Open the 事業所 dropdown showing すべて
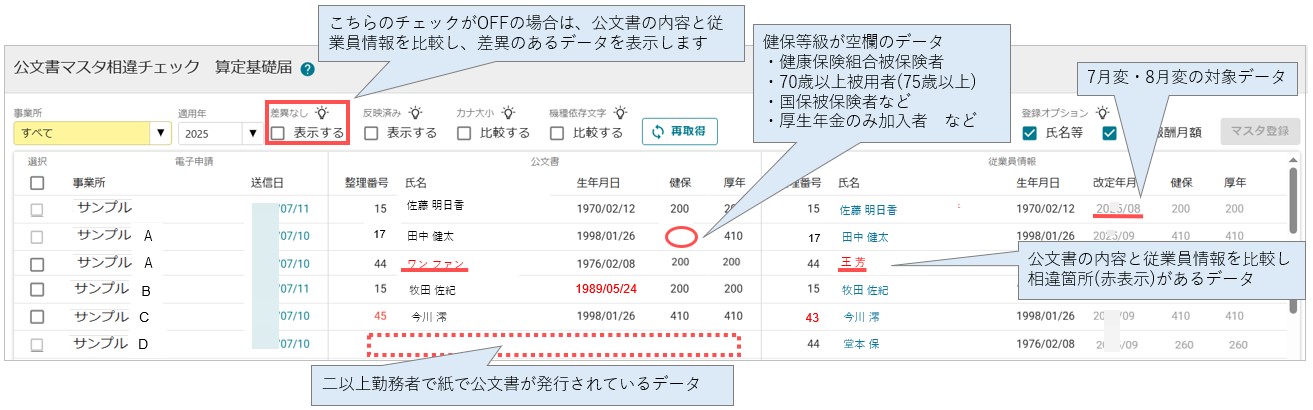The height and width of the screenshot is (410, 1313). (92, 132)
